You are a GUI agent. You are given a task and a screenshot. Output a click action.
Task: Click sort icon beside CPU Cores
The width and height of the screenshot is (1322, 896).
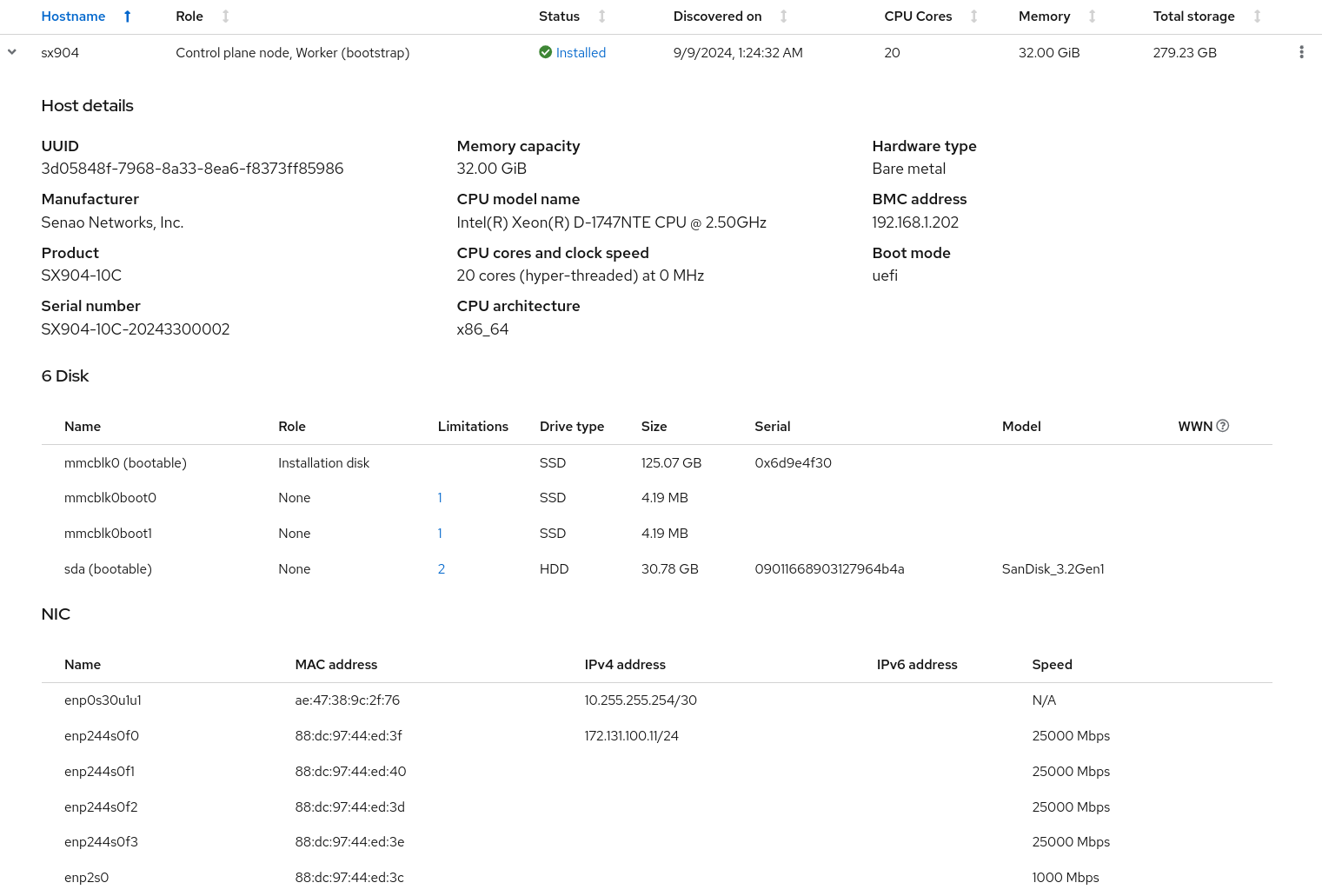pos(973,17)
